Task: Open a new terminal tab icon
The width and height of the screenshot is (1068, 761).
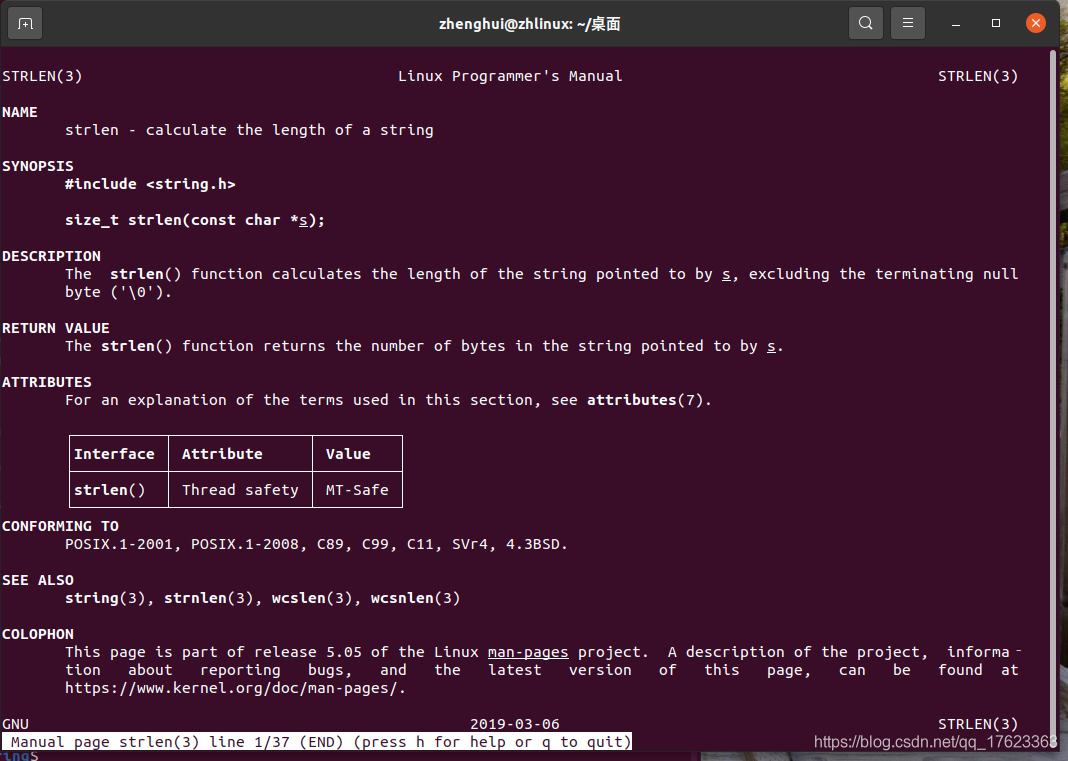Action: tap(25, 24)
